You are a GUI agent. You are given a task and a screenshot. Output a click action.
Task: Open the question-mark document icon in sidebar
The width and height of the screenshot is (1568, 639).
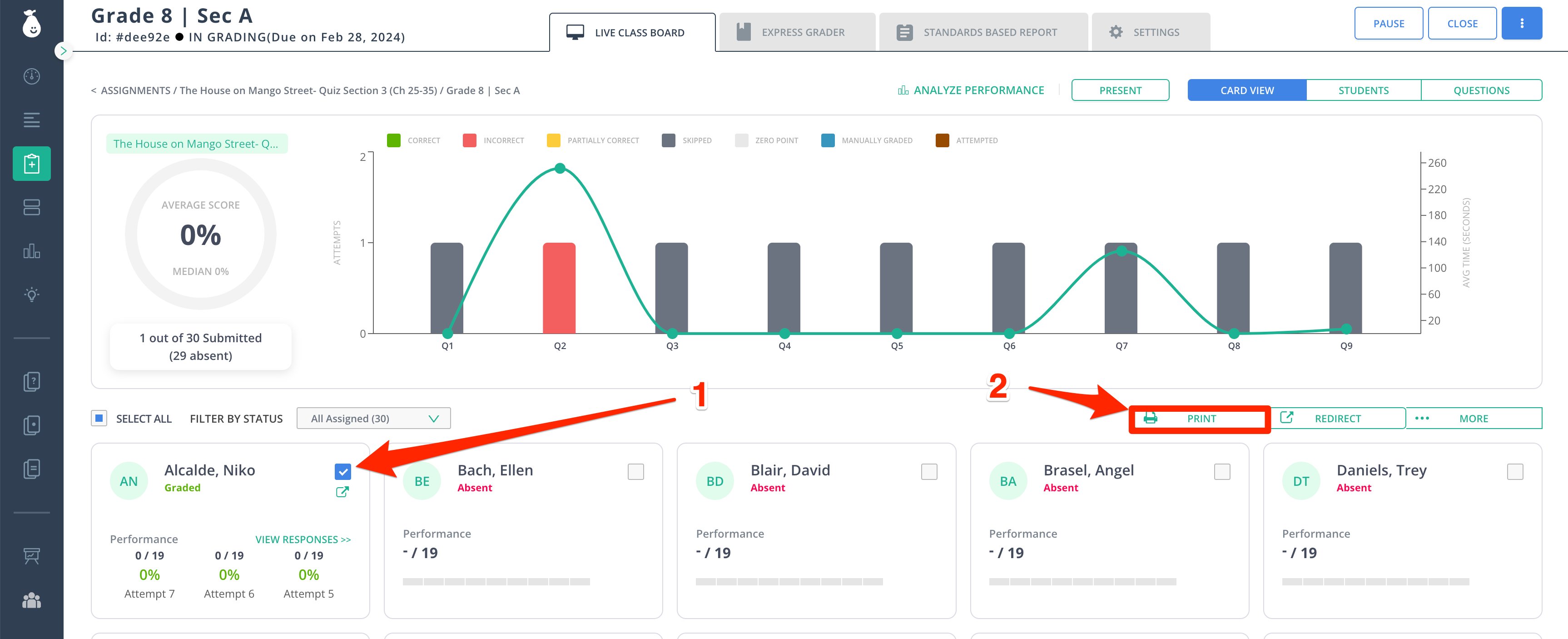pyautogui.click(x=32, y=381)
